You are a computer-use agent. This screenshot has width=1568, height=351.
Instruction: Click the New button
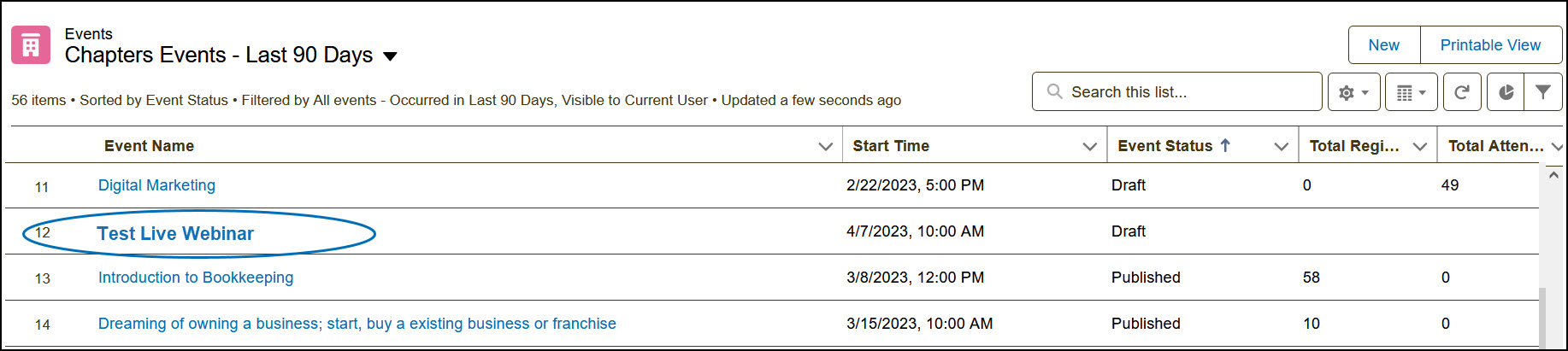tap(1383, 45)
